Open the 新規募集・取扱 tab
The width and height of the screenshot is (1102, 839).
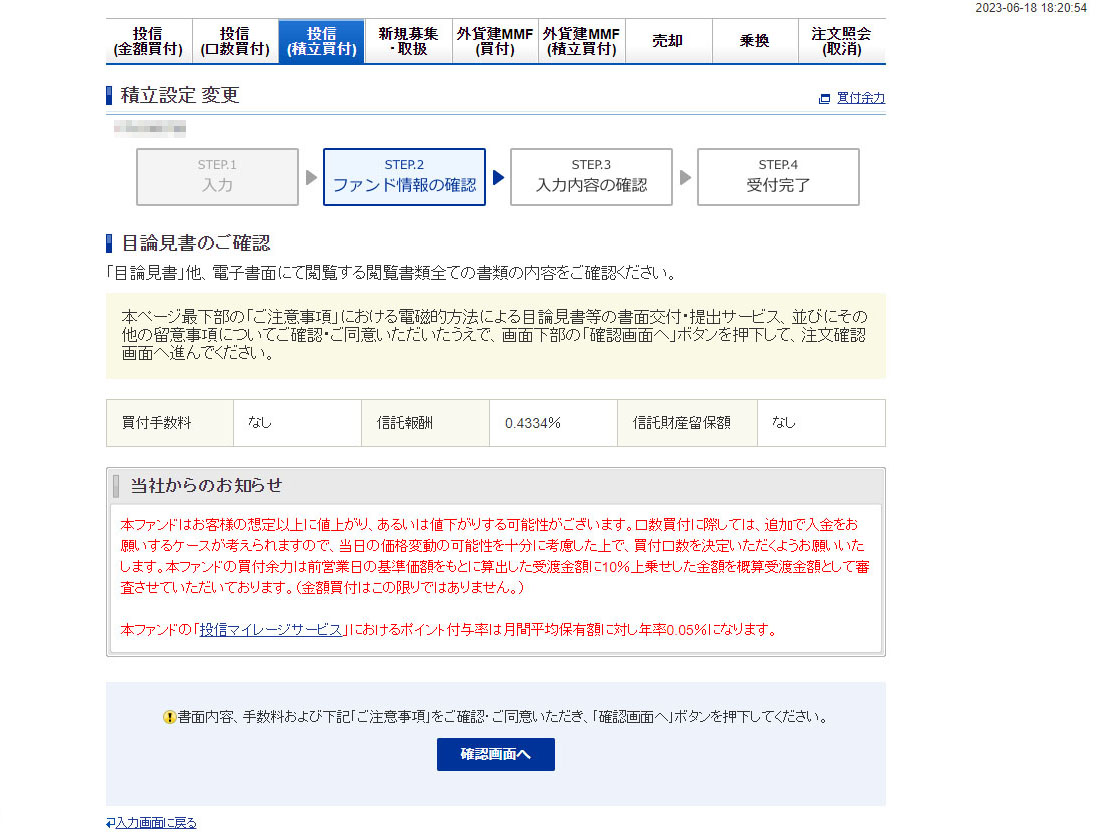[408, 41]
